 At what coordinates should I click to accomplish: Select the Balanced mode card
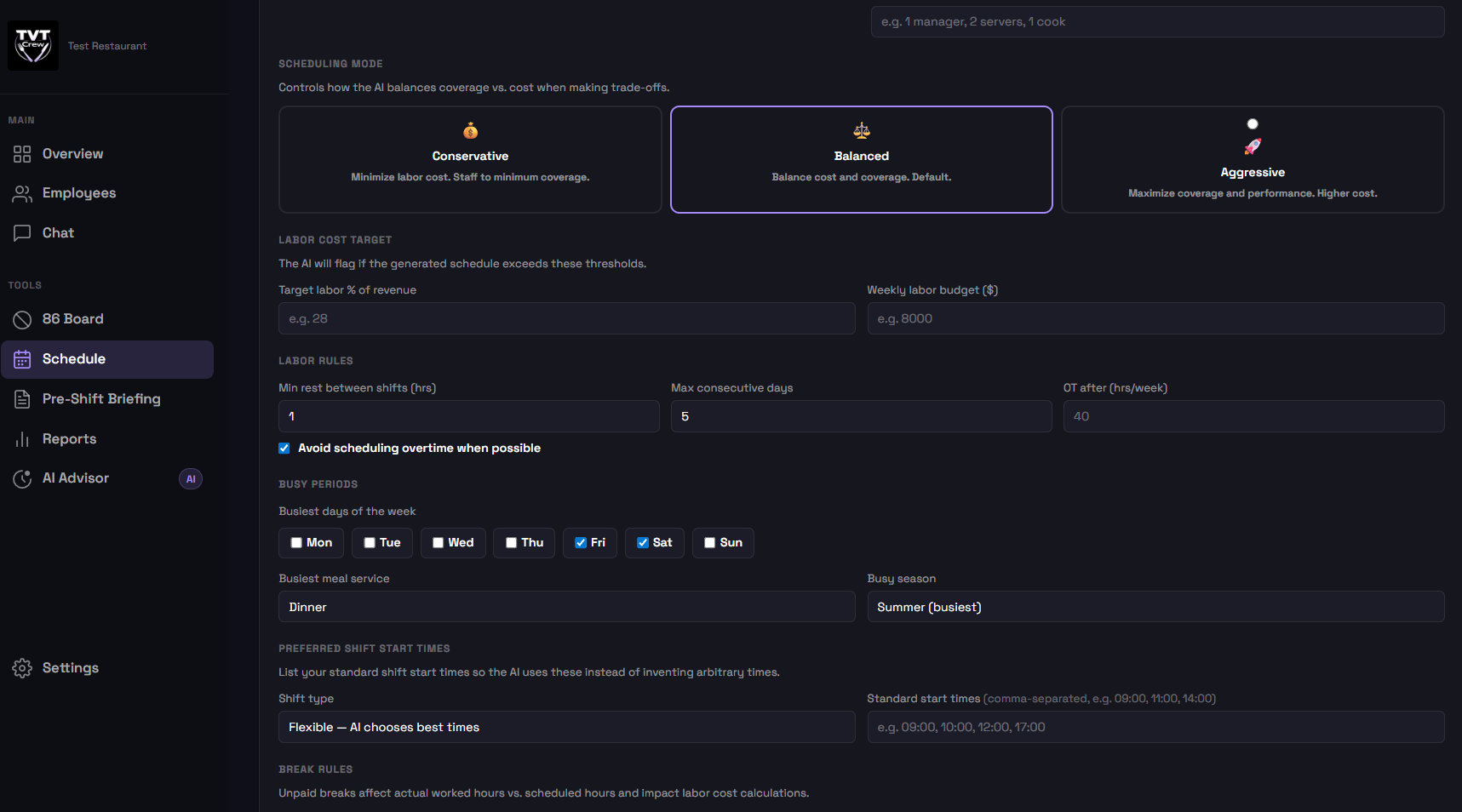(x=861, y=159)
